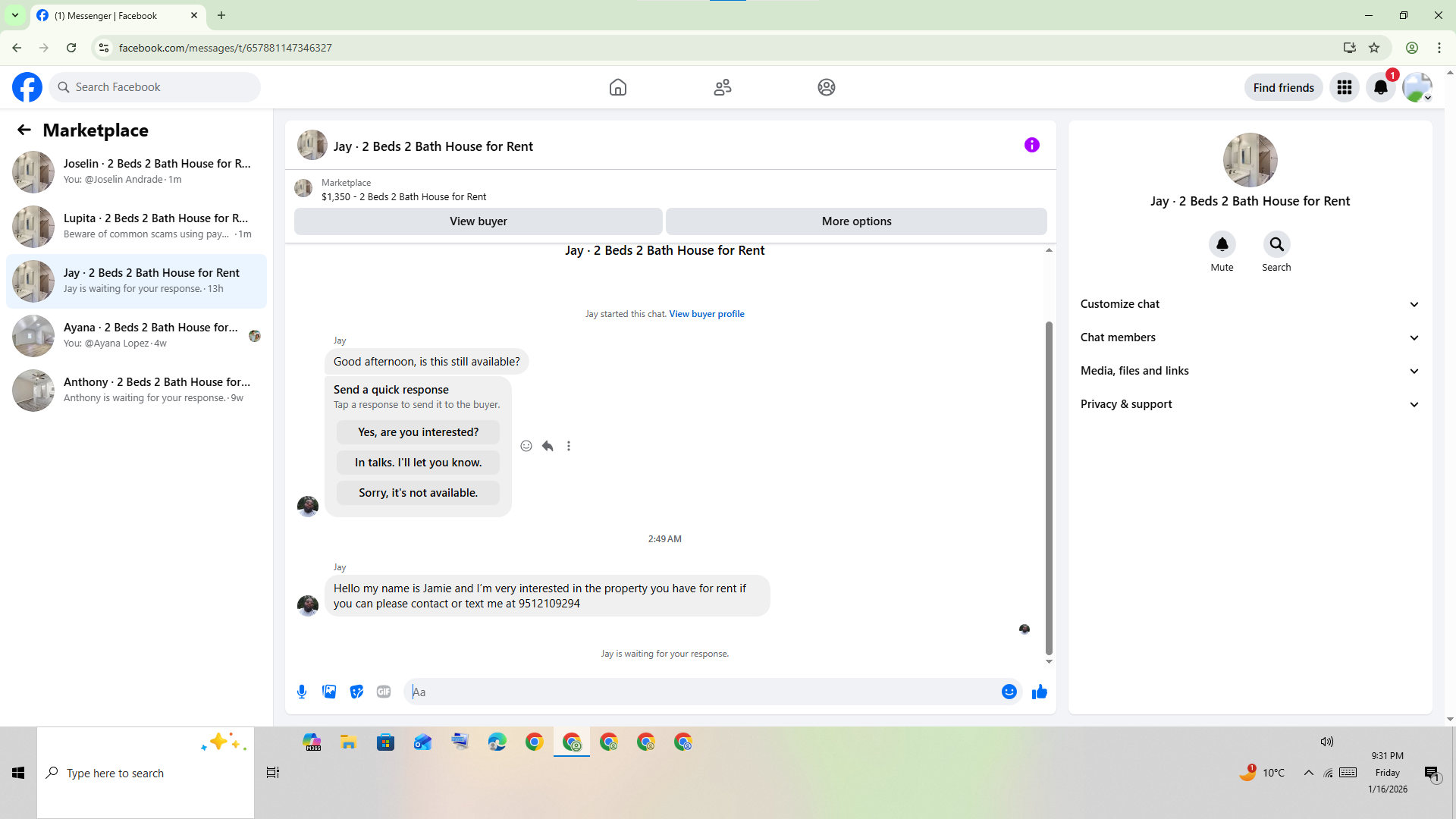Search within the conversation
Viewport: 1456px width, 819px height.
(1276, 245)
